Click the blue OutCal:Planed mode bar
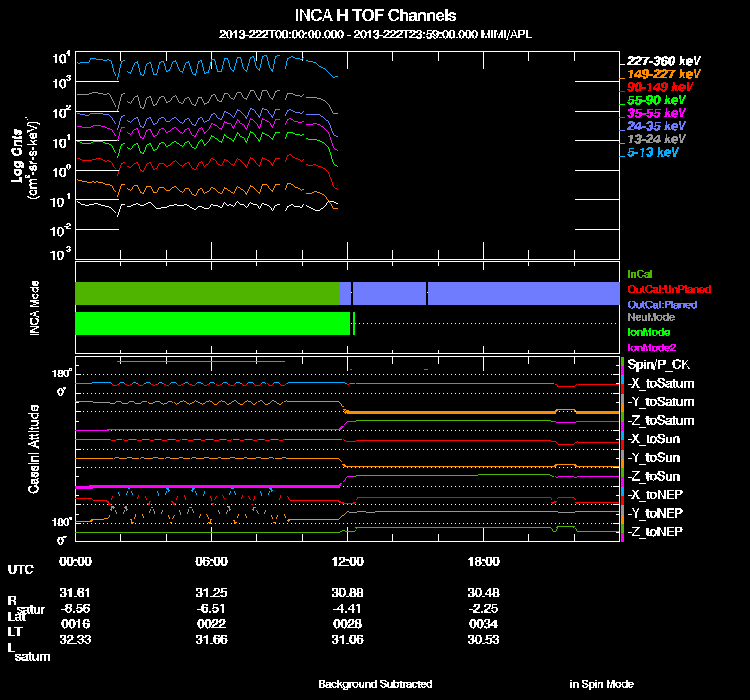The width and height of the screenshot is (750, 700). [480, 293]
